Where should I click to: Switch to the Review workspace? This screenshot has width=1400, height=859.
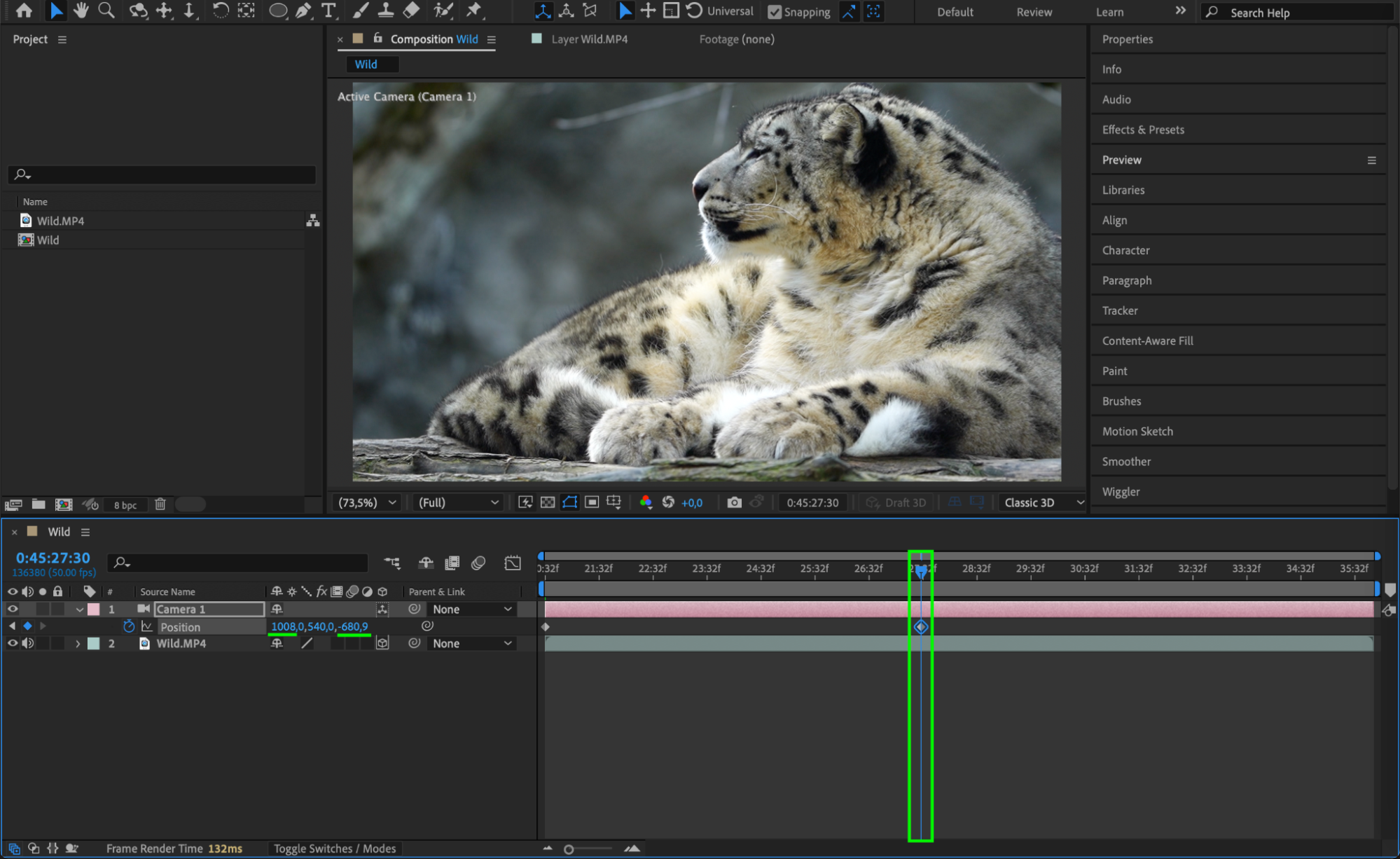coord(1034,12)
